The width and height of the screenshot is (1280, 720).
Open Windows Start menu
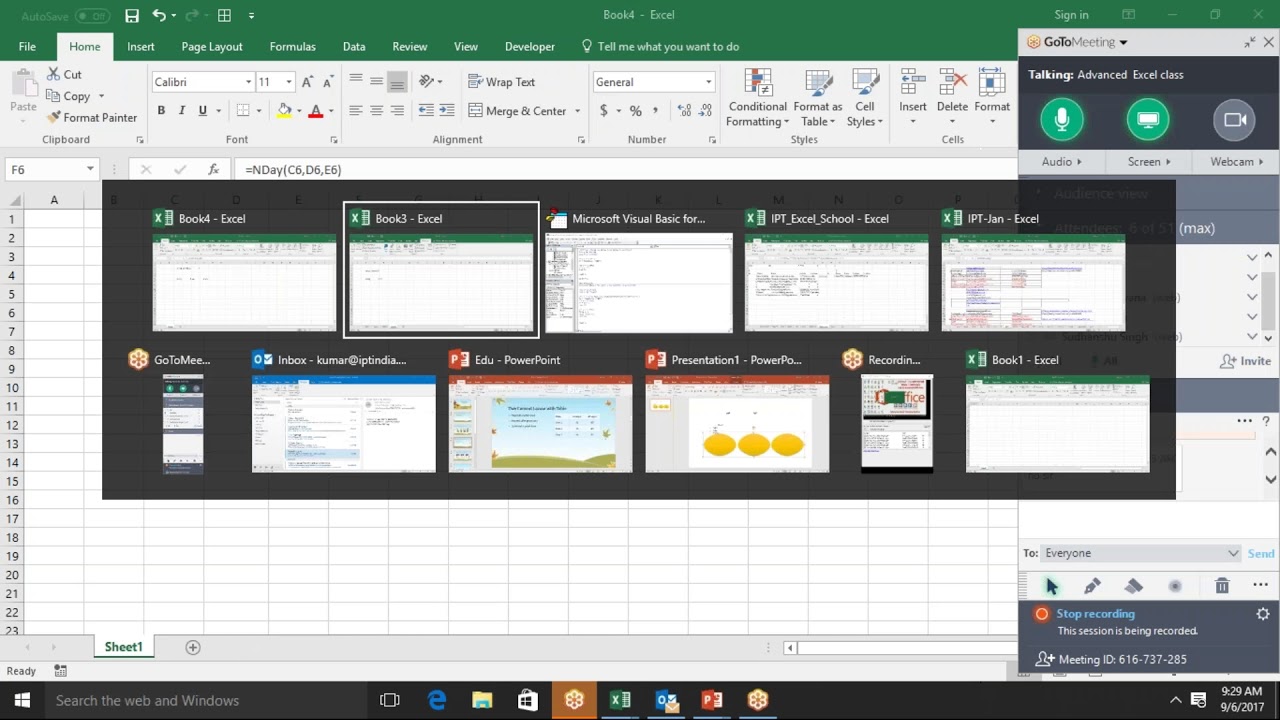click(22, 700)
